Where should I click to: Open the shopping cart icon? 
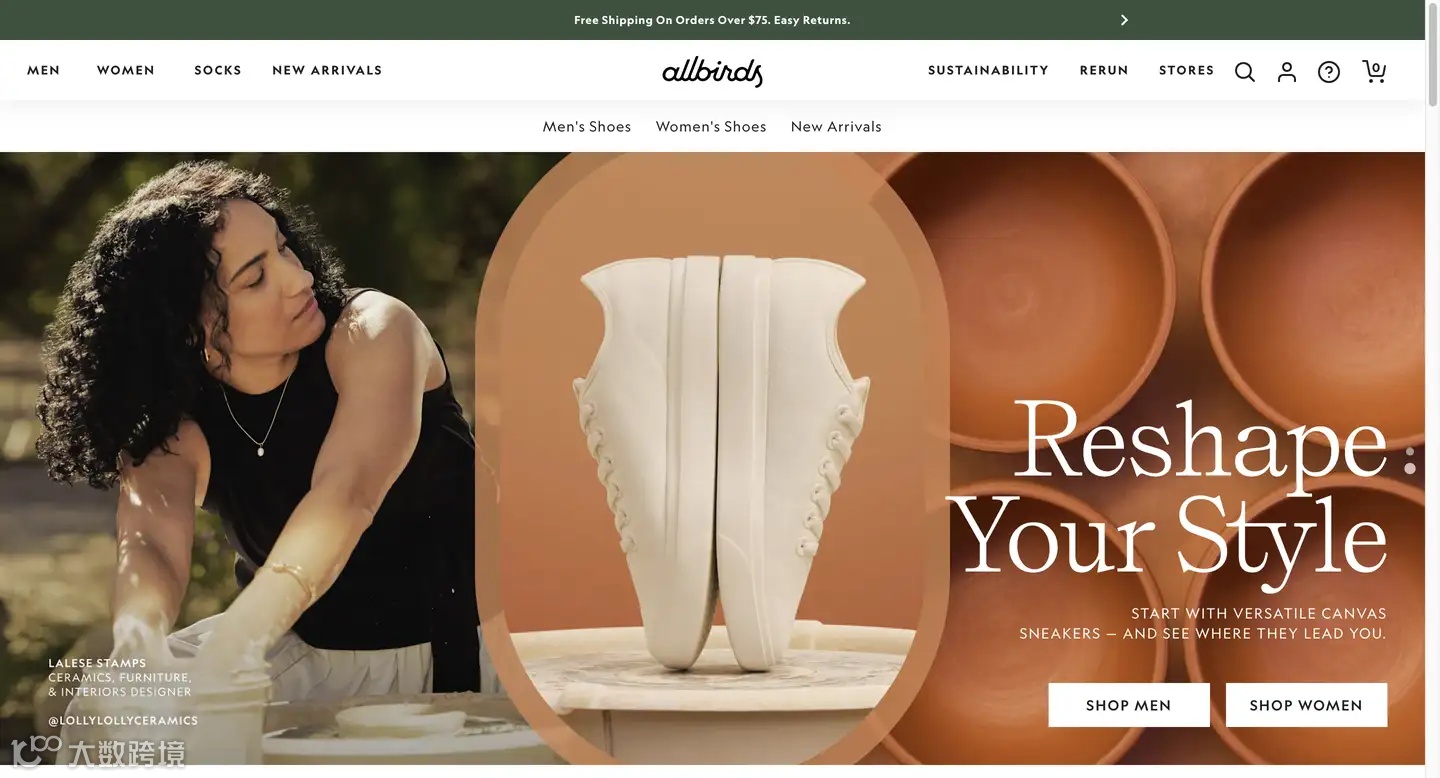point(1374,71)
